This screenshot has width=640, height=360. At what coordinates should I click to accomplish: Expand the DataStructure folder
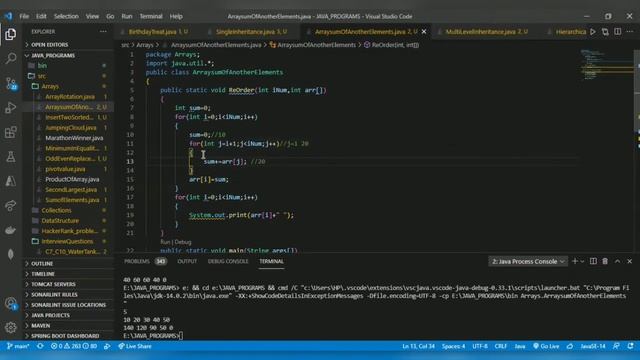pos(60,220)
